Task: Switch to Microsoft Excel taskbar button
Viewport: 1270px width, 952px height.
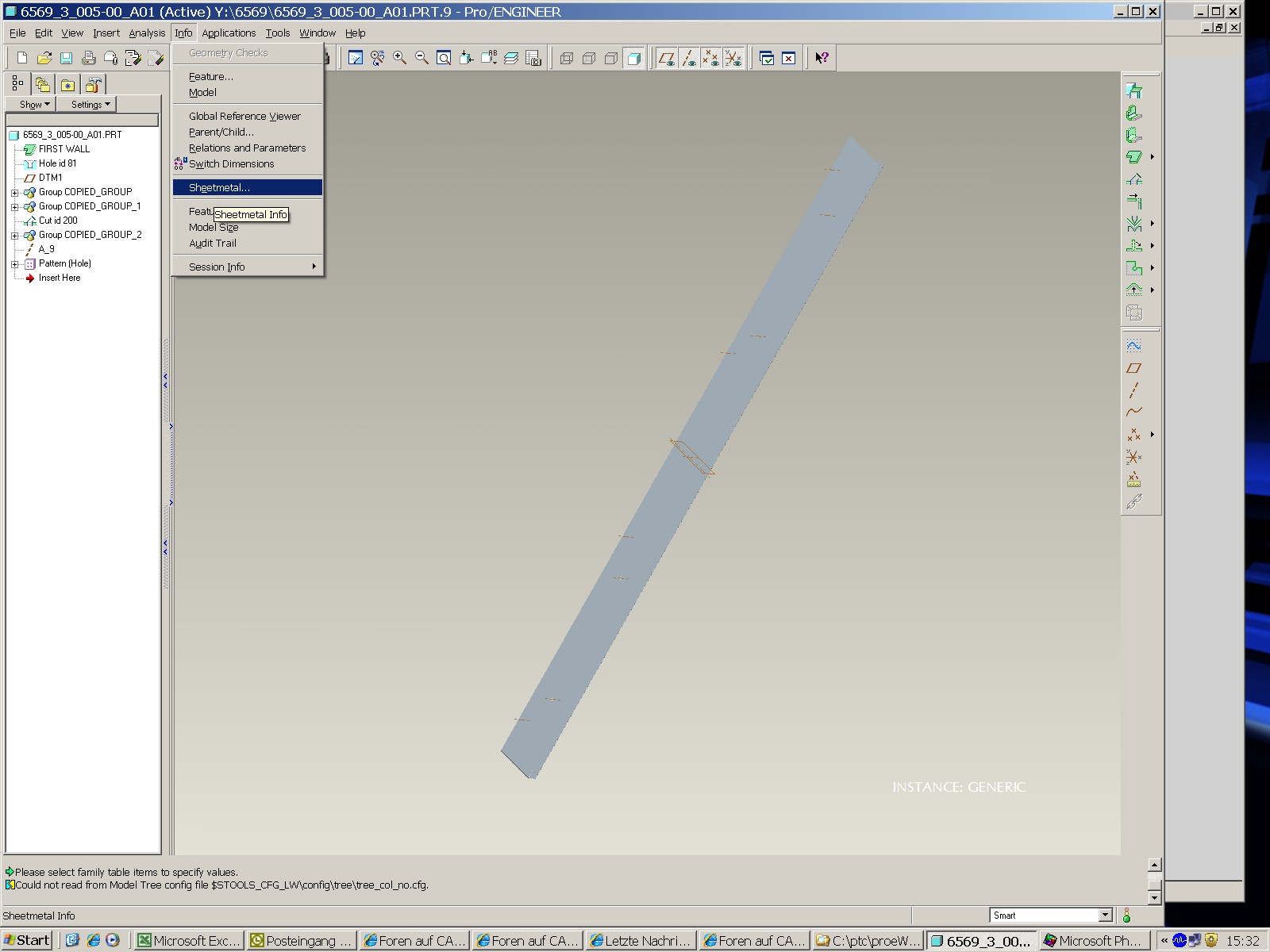Action: (188, 940)
